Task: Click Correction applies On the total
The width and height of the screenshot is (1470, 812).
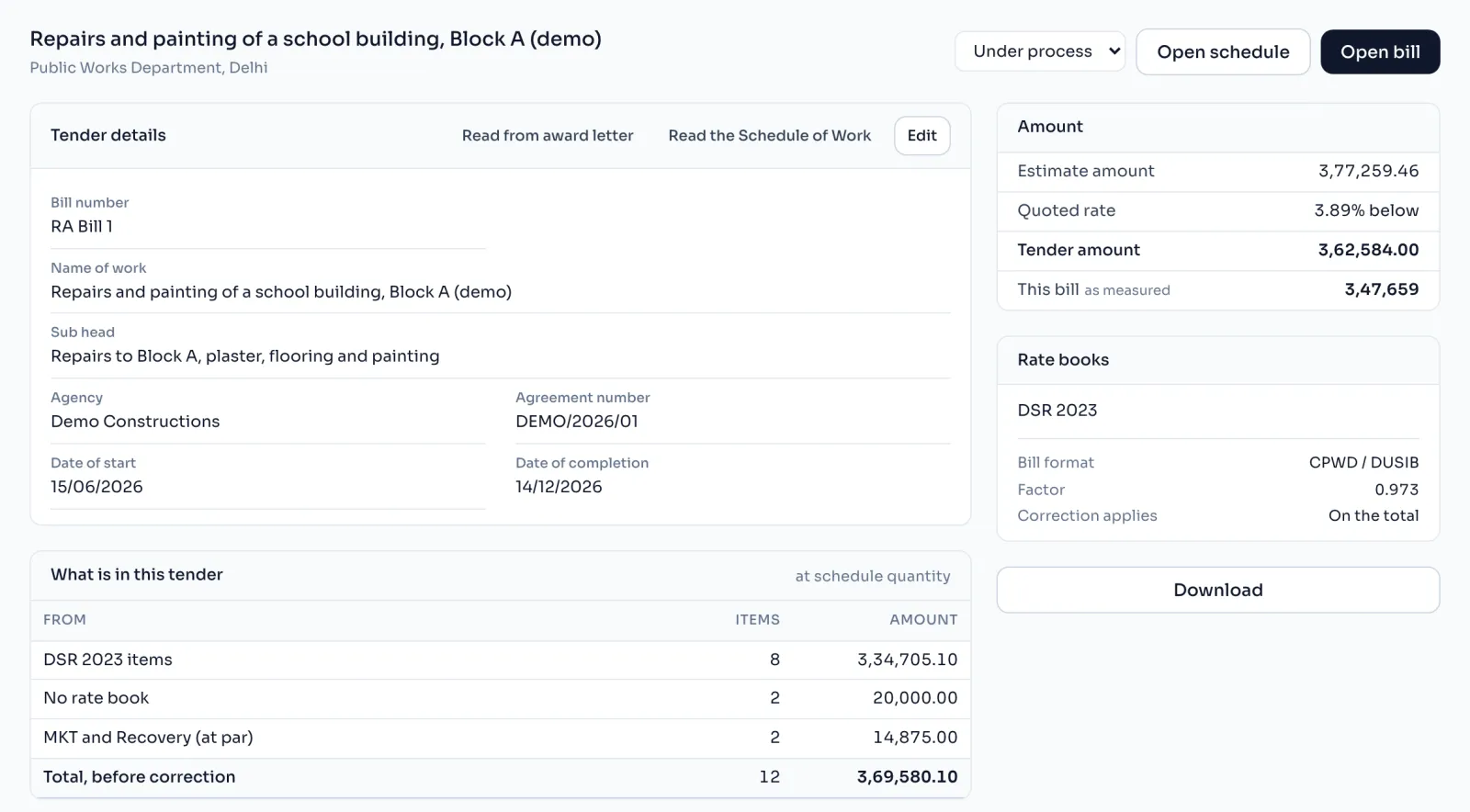Action: (x=1374, y=516)
